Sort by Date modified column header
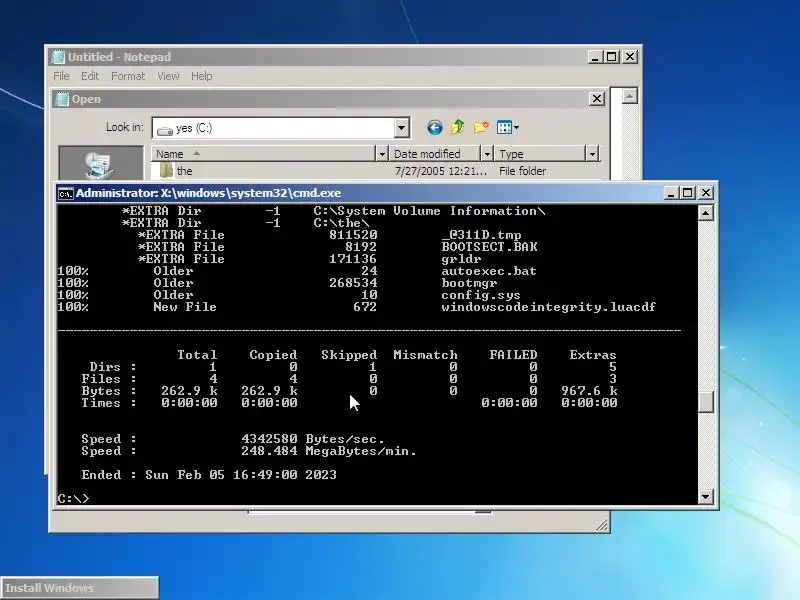 click(435, 154)
